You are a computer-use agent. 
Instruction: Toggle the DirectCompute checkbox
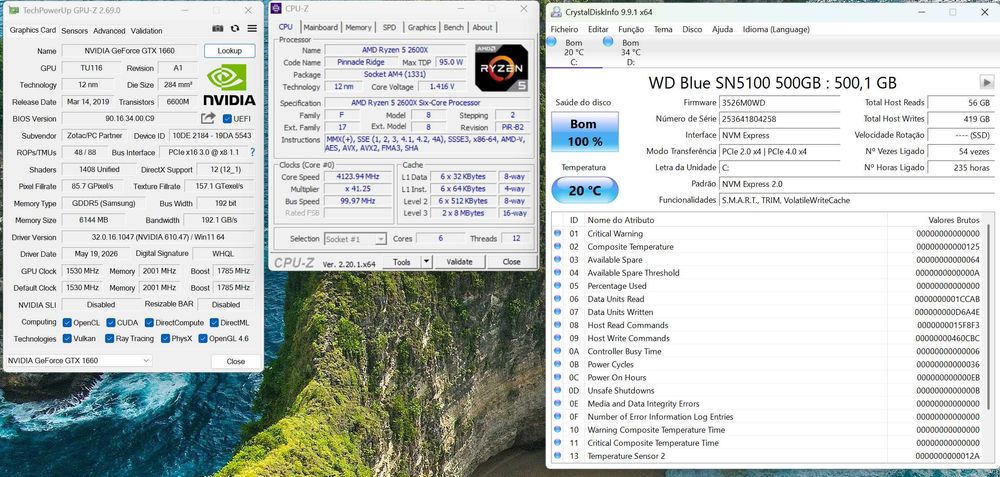tap(149, 323)
